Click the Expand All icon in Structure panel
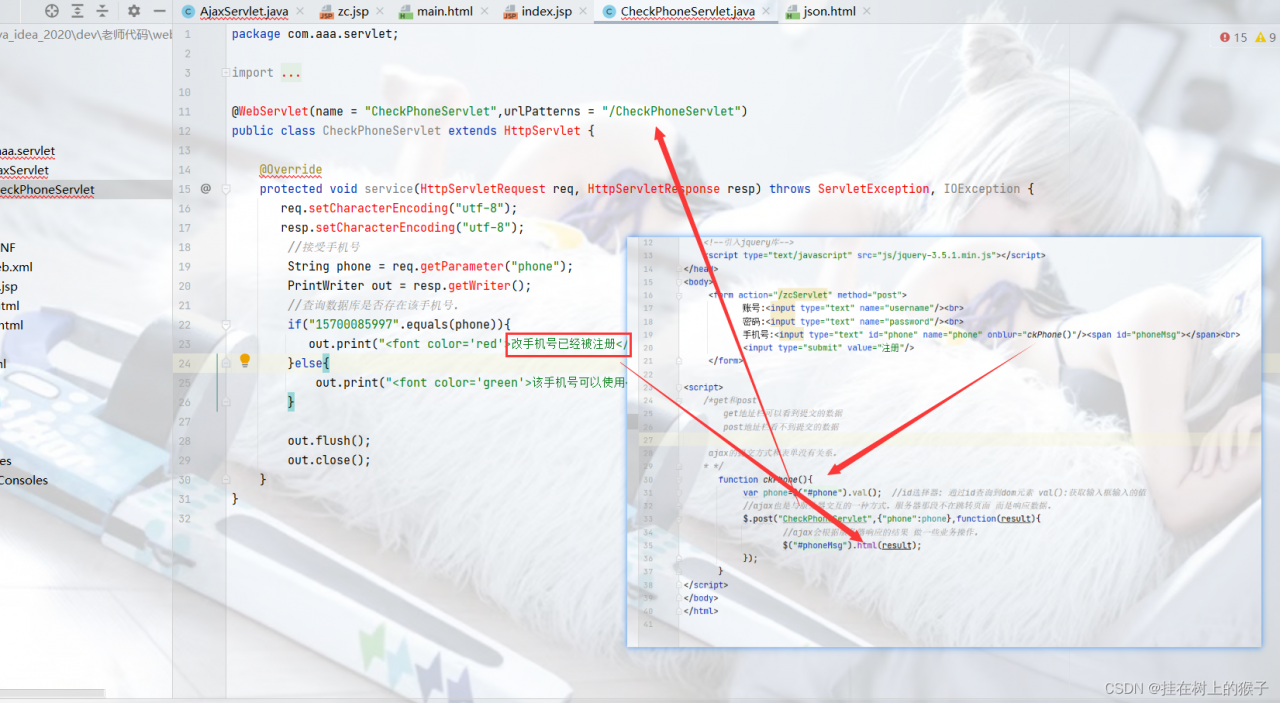This screenshot has width=1280, height=703. (78, 11)
